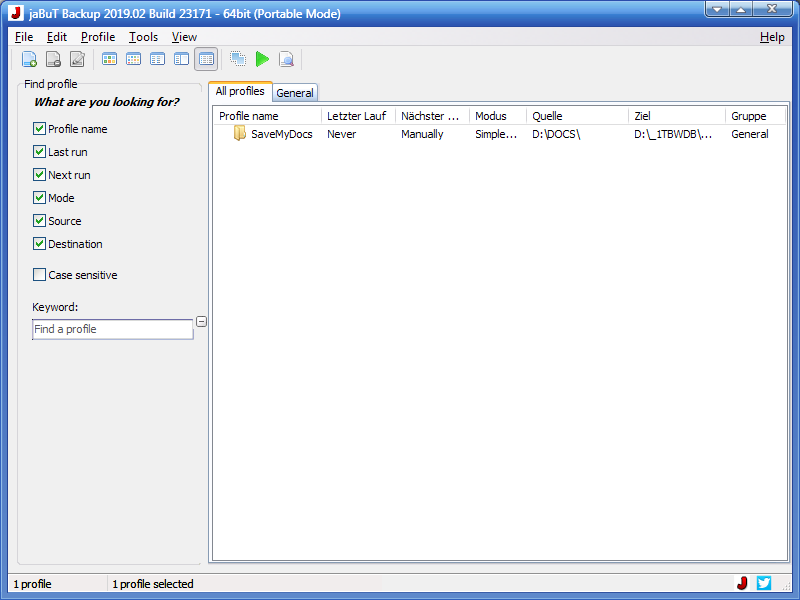This screenshot has width=800, height=600.
Task: Disable the Source search checkbox
Action: coord(39,220)
